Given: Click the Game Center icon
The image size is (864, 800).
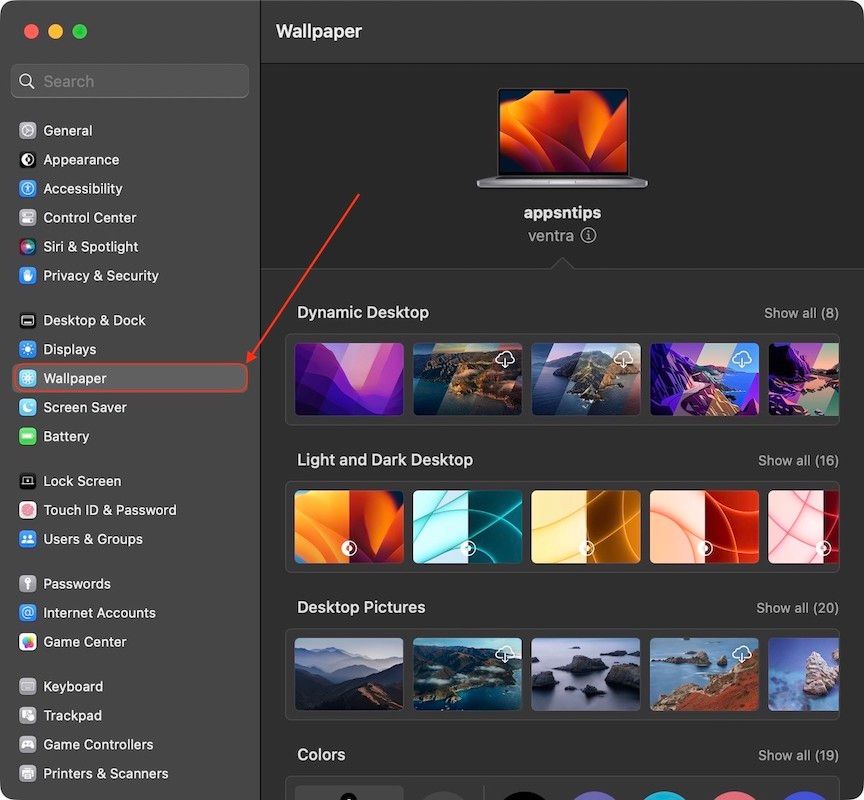Looking at the screenshot, I should (27, 642).
